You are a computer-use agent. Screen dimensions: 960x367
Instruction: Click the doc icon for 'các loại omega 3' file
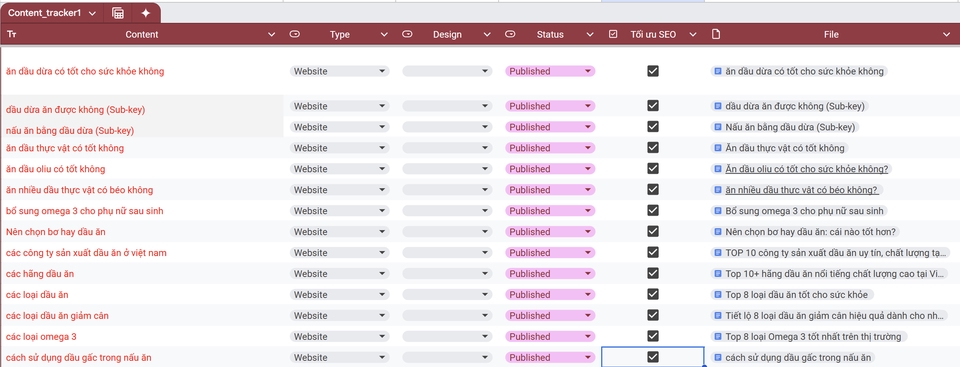pos(718,336)
